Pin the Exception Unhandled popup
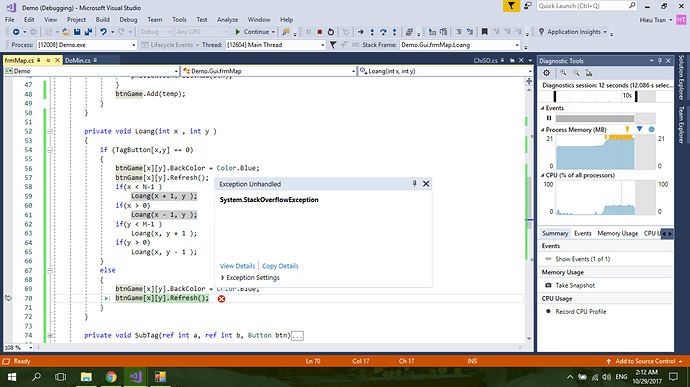Screen dimensions: 690x387 pyautogui.click(x=414, y=184)
